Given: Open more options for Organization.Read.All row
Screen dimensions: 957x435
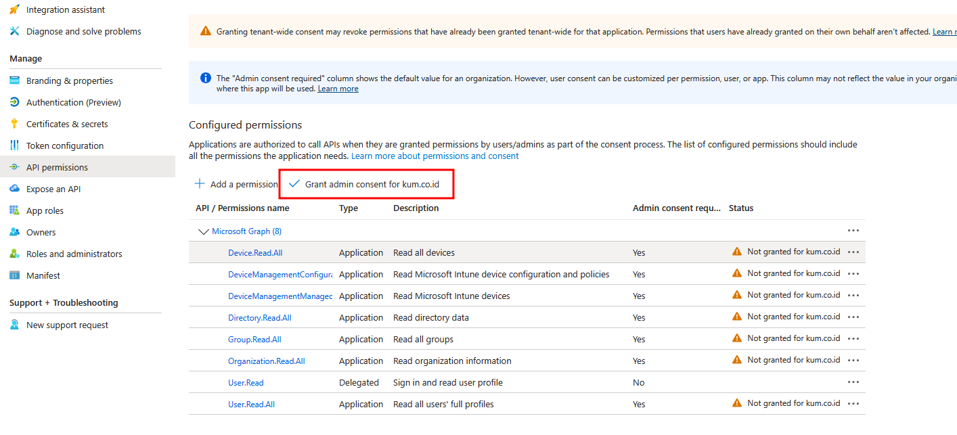Looking at the screenshot, I should [853, 361].
